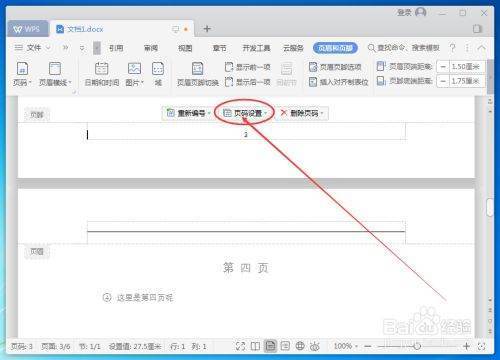Open the vertical dots more options menu

tap(467, 48)
